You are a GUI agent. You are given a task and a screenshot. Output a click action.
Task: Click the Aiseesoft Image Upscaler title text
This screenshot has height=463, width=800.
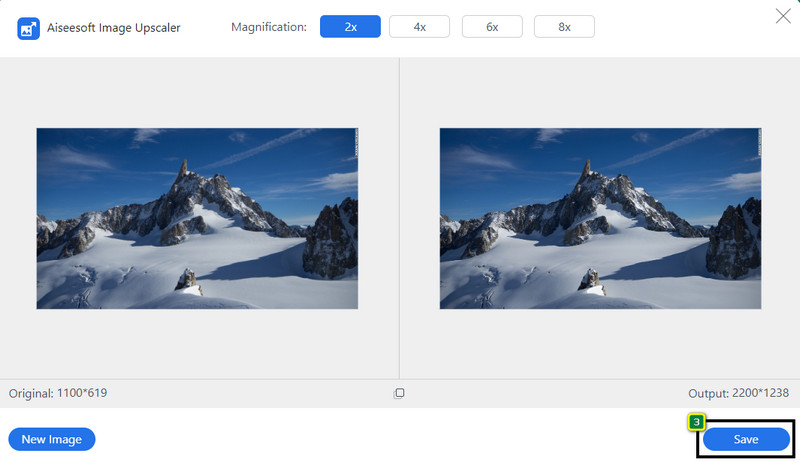coord(113,28)
